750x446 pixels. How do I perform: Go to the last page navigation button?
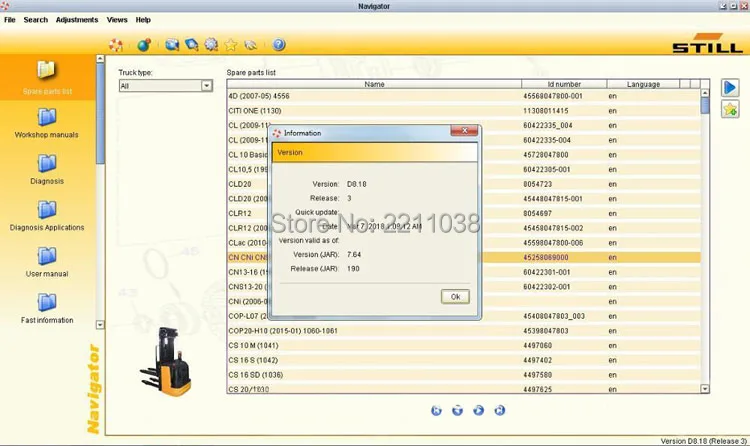pos(500,410)
